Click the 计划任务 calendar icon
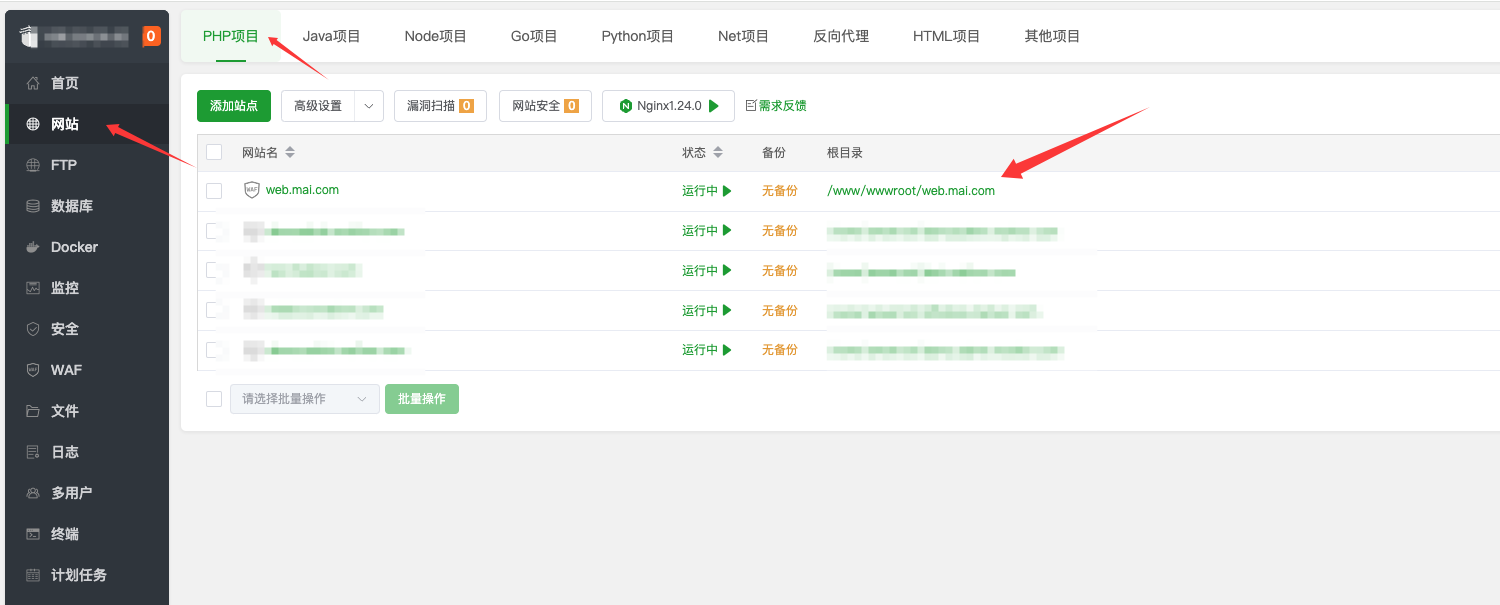This screenshot has height=605, width=1500. coord(33,575)
